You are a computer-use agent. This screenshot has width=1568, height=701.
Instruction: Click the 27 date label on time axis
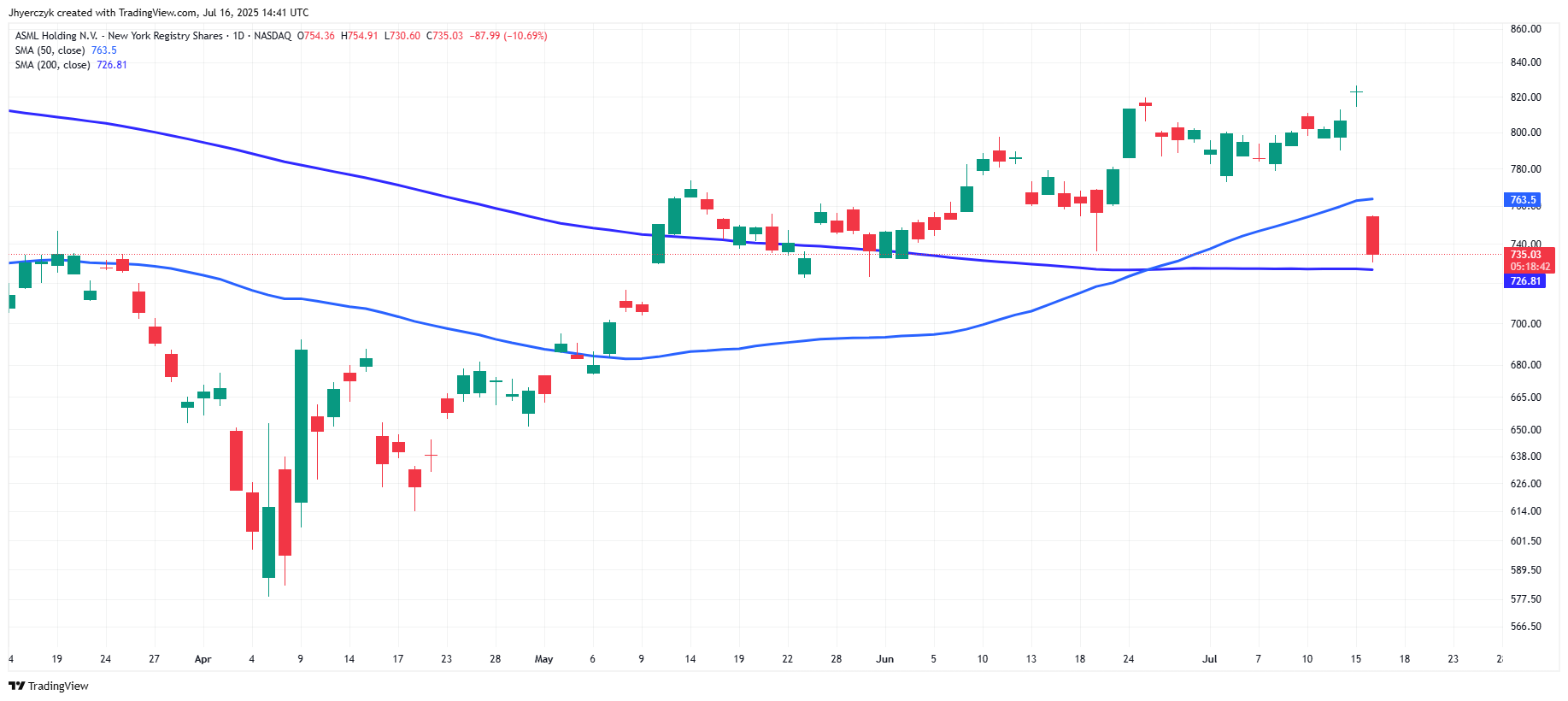pyautogui.click(x=154, y=659)
